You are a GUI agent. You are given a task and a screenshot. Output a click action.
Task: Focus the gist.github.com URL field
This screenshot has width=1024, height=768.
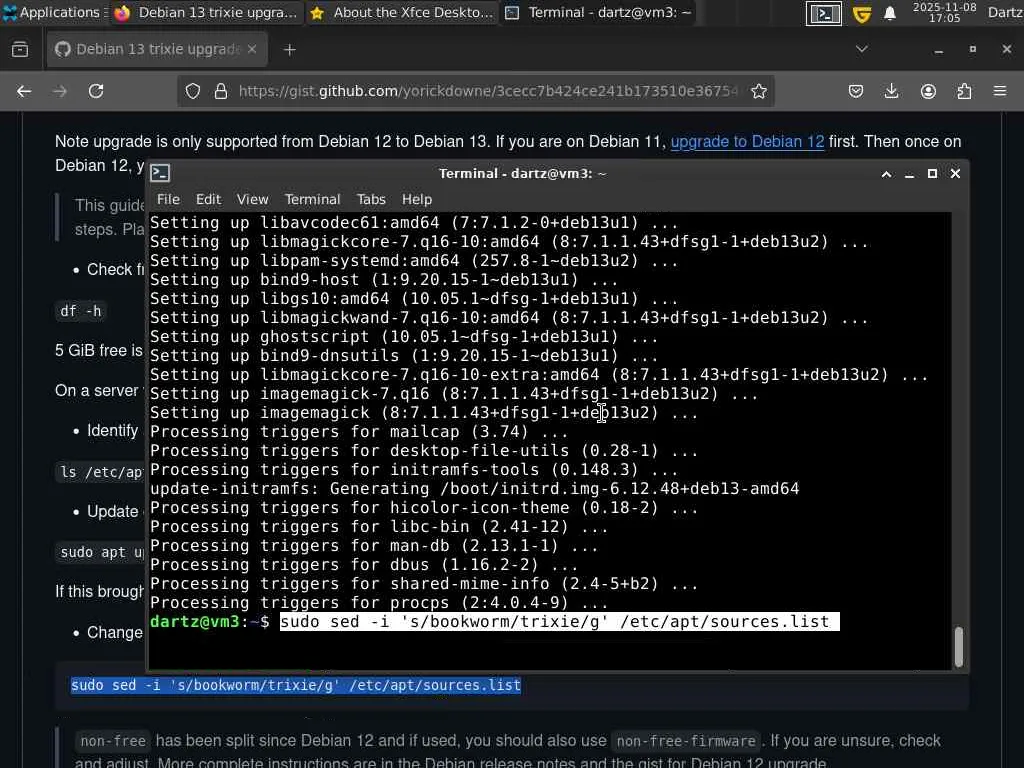click(488, 91)
